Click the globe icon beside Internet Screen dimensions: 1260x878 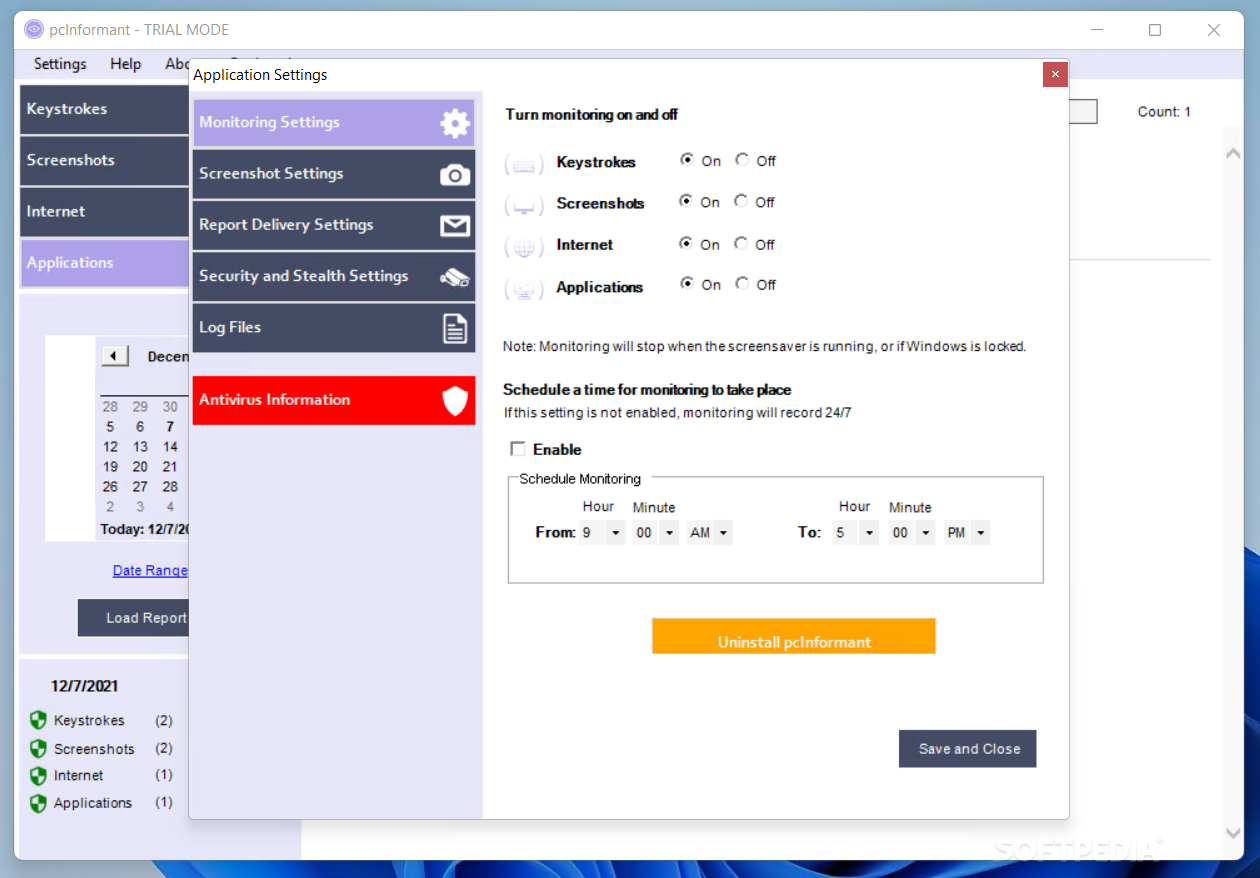point(524,247)
